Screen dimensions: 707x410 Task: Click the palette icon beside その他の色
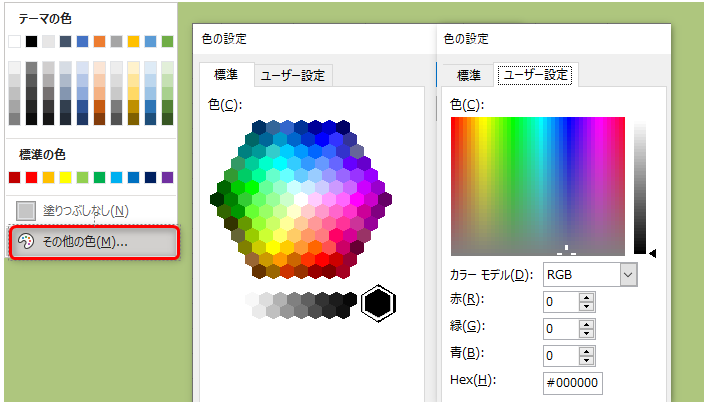click(x=27, y=241)
